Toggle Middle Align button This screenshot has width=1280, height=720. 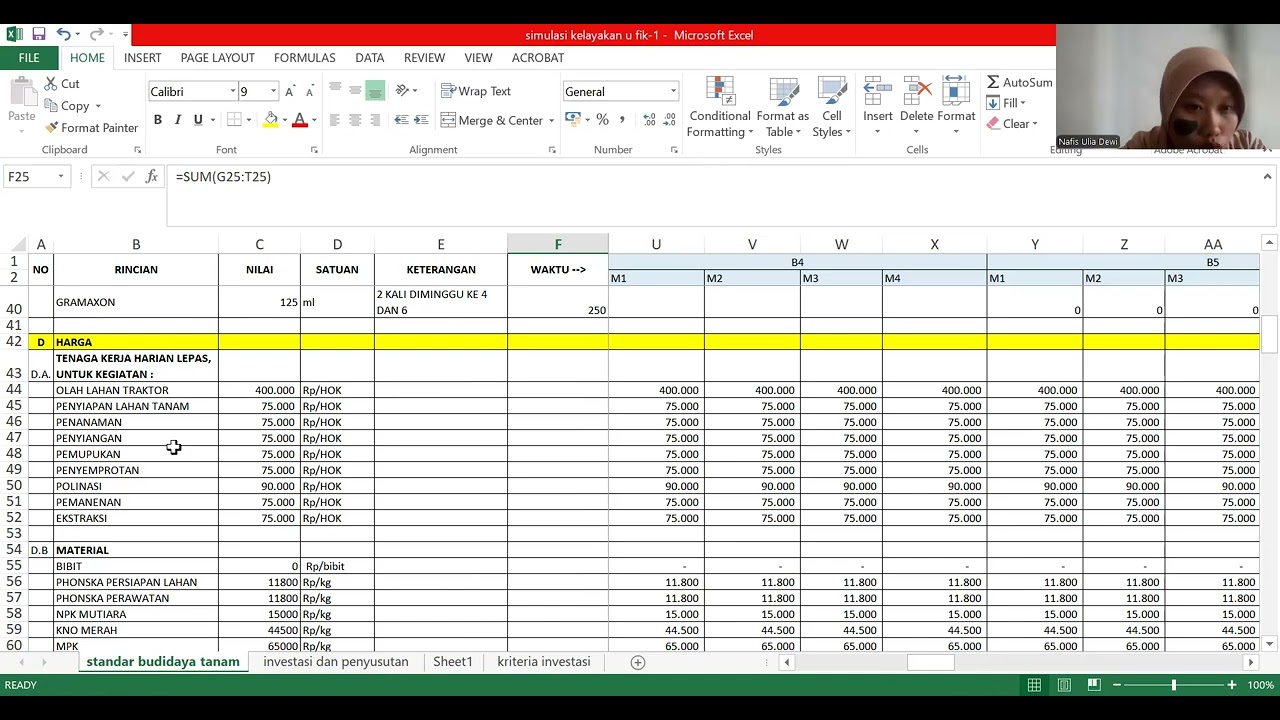tap(355, 90)
